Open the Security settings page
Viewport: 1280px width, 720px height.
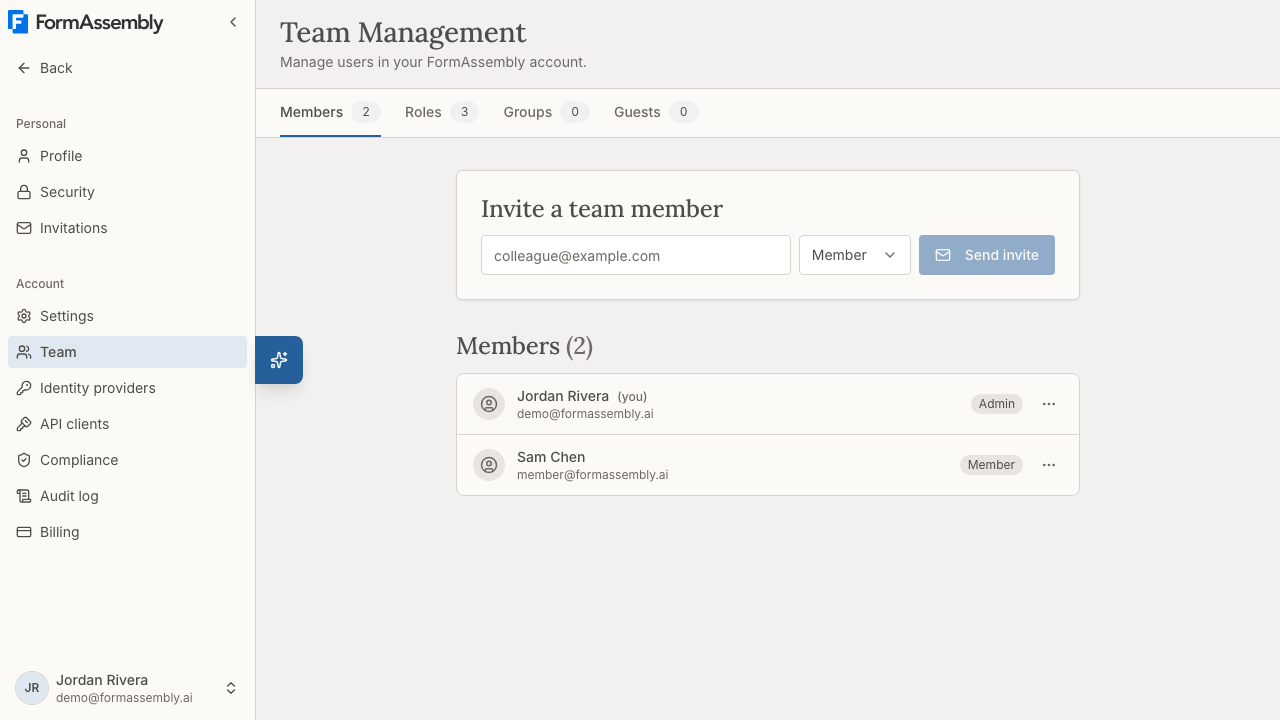point(127,192)
